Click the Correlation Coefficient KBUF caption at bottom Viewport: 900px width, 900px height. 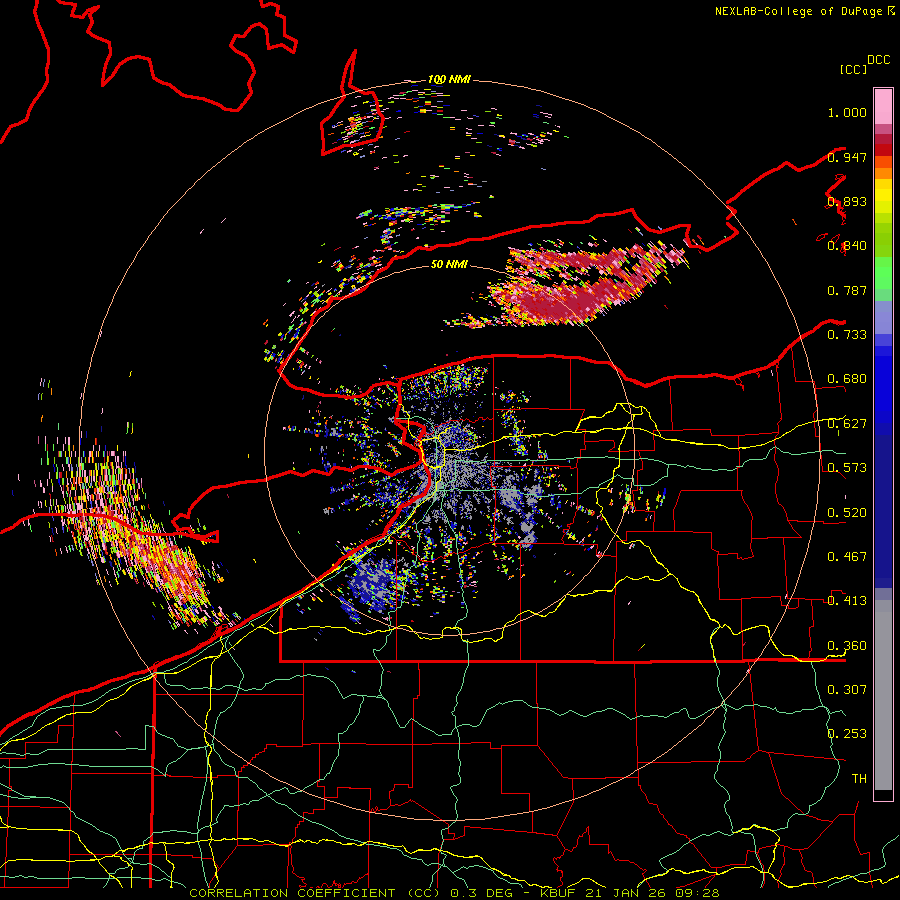454,893
